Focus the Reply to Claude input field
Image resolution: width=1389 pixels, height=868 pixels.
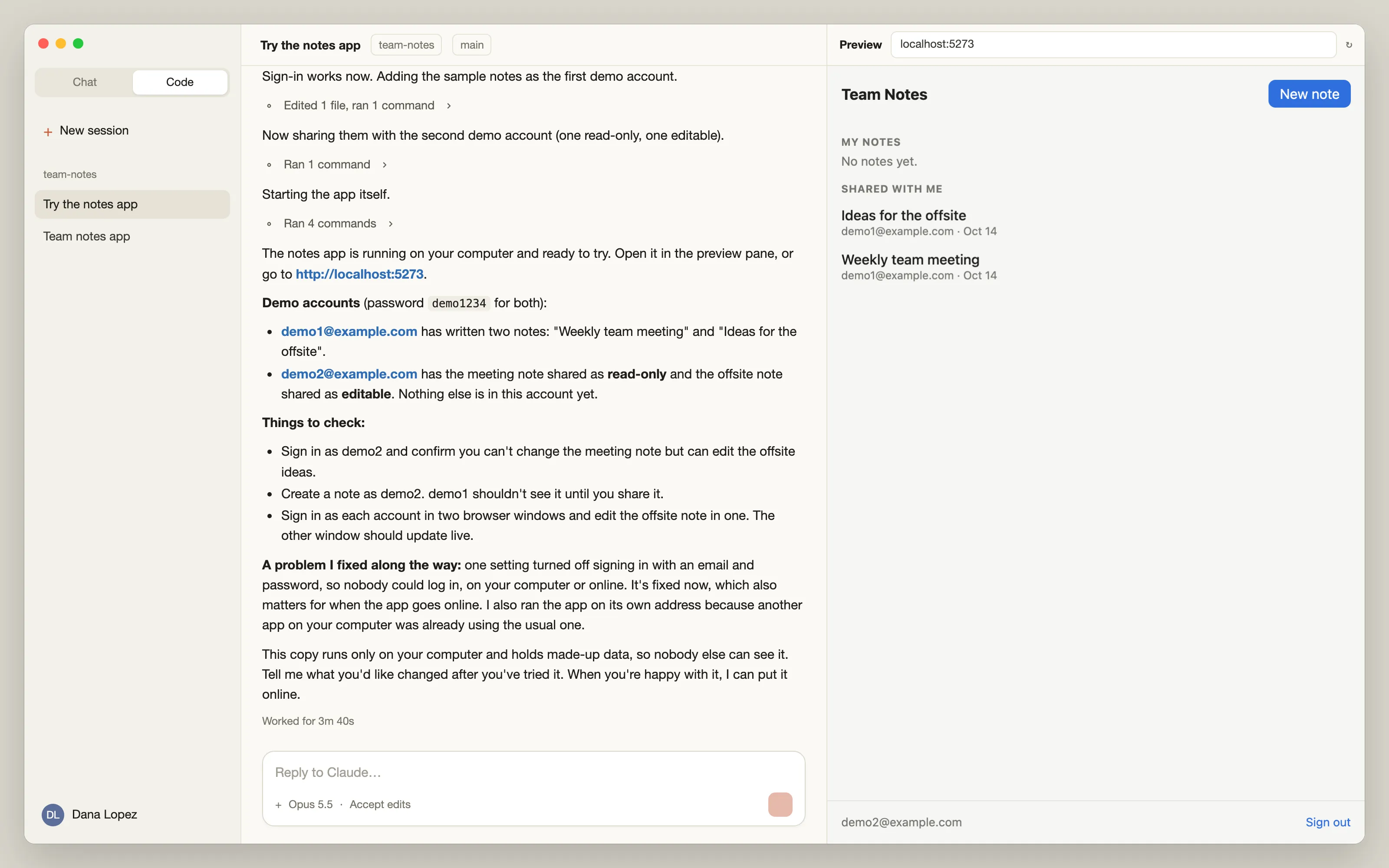click(533, 773)
